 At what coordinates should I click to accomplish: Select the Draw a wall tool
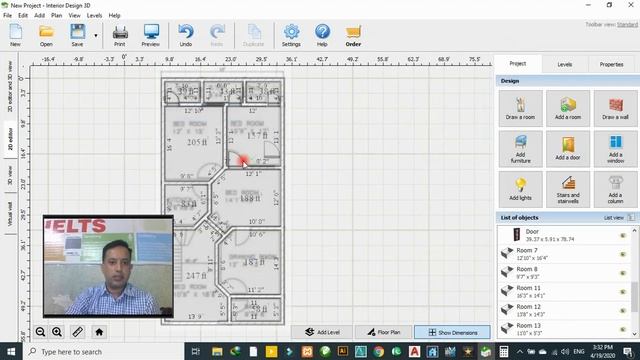click(616, 108)
